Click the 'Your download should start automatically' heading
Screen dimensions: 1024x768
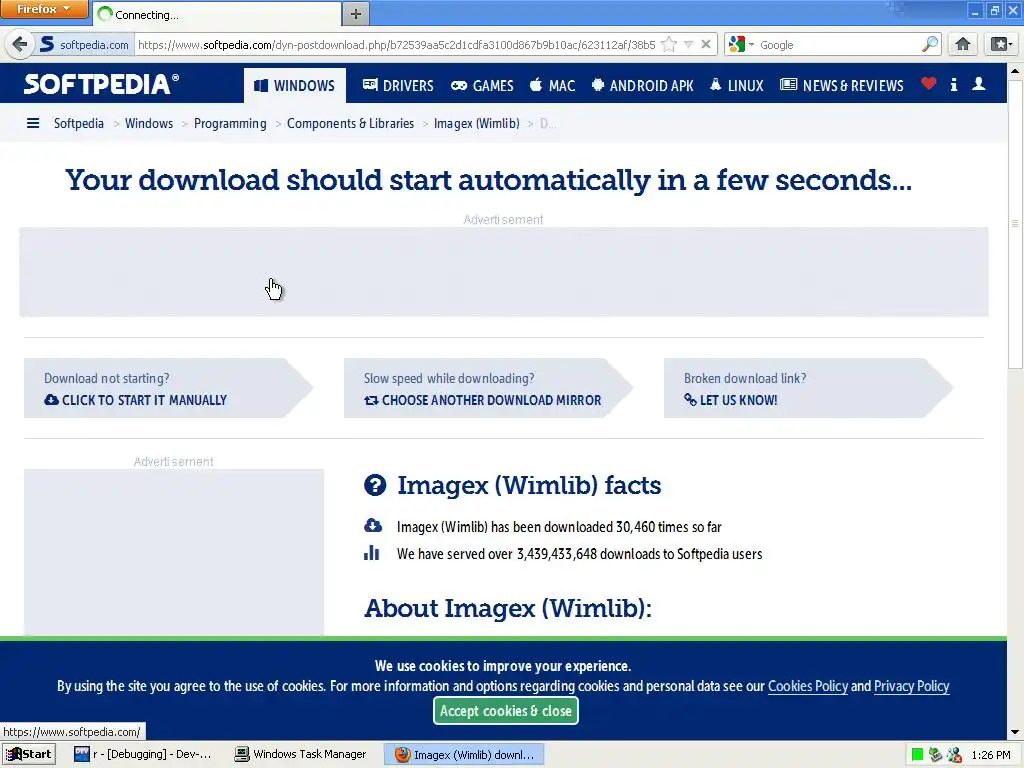point(488,180)
